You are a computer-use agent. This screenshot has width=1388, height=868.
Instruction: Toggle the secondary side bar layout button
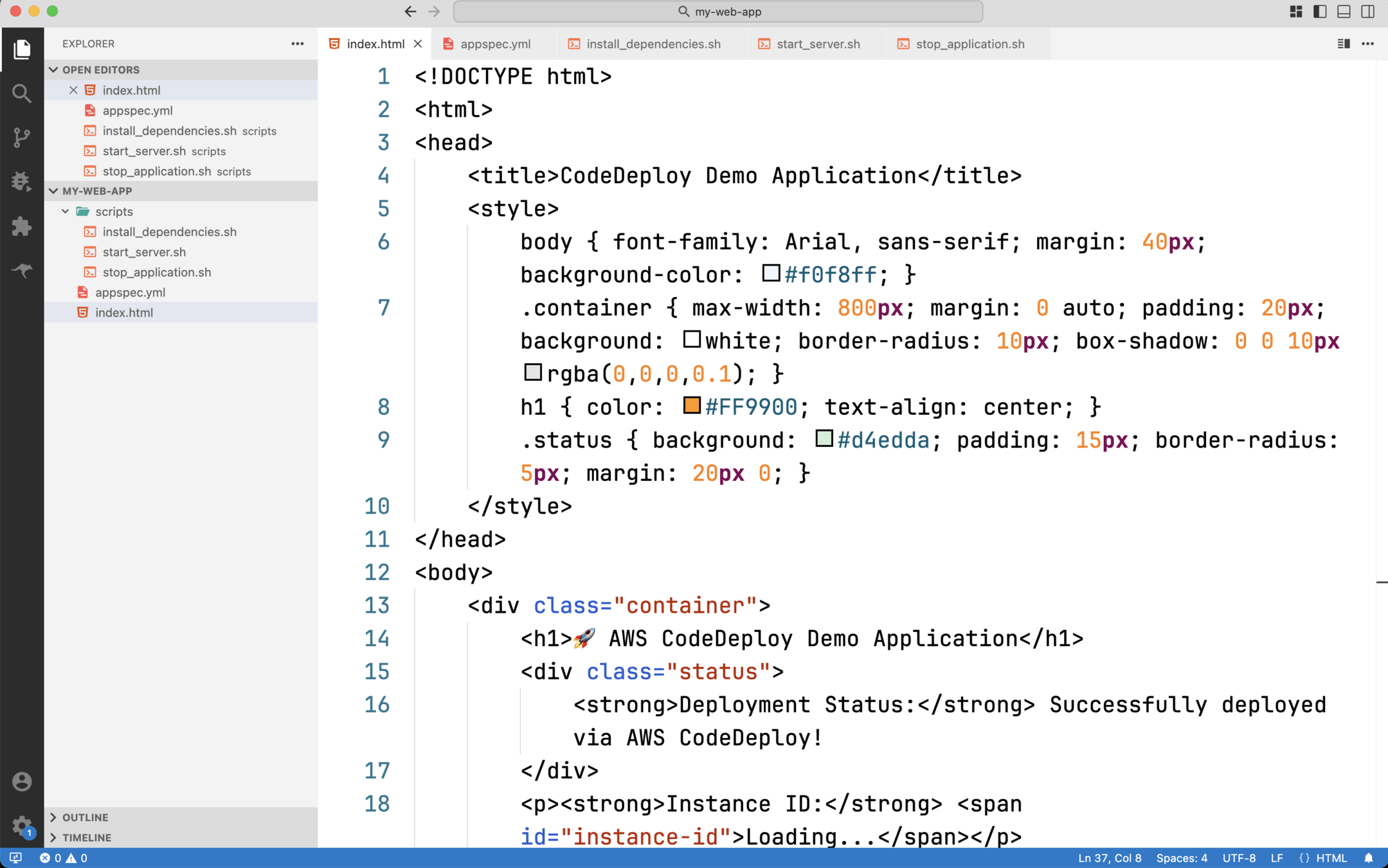point(1368,12)
